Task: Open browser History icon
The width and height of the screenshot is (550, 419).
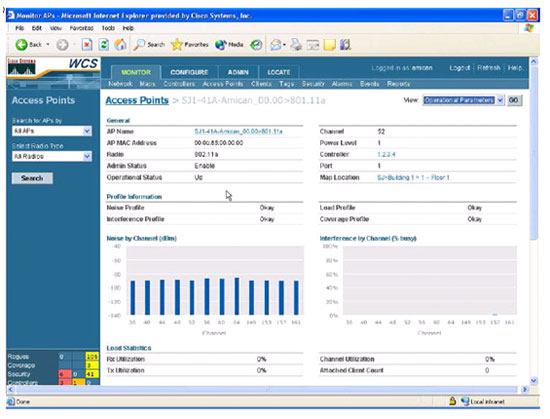Action: 256,45
